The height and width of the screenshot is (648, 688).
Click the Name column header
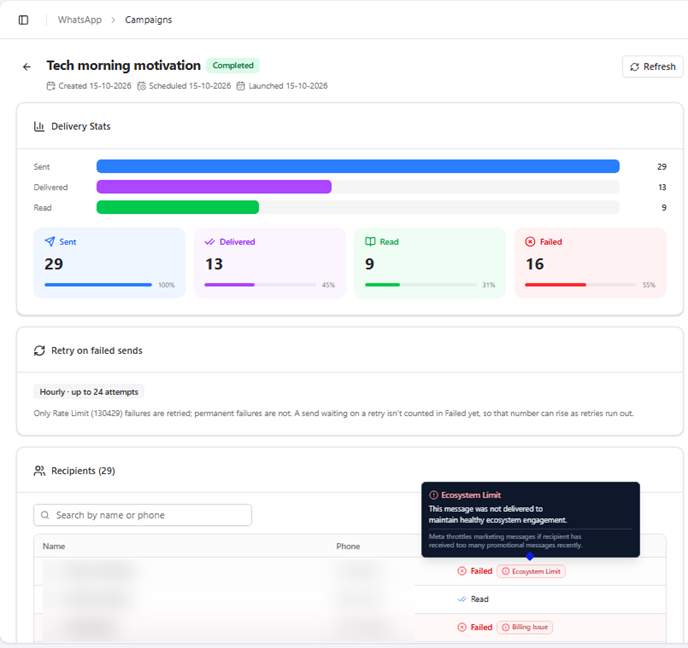coord(54,546)
